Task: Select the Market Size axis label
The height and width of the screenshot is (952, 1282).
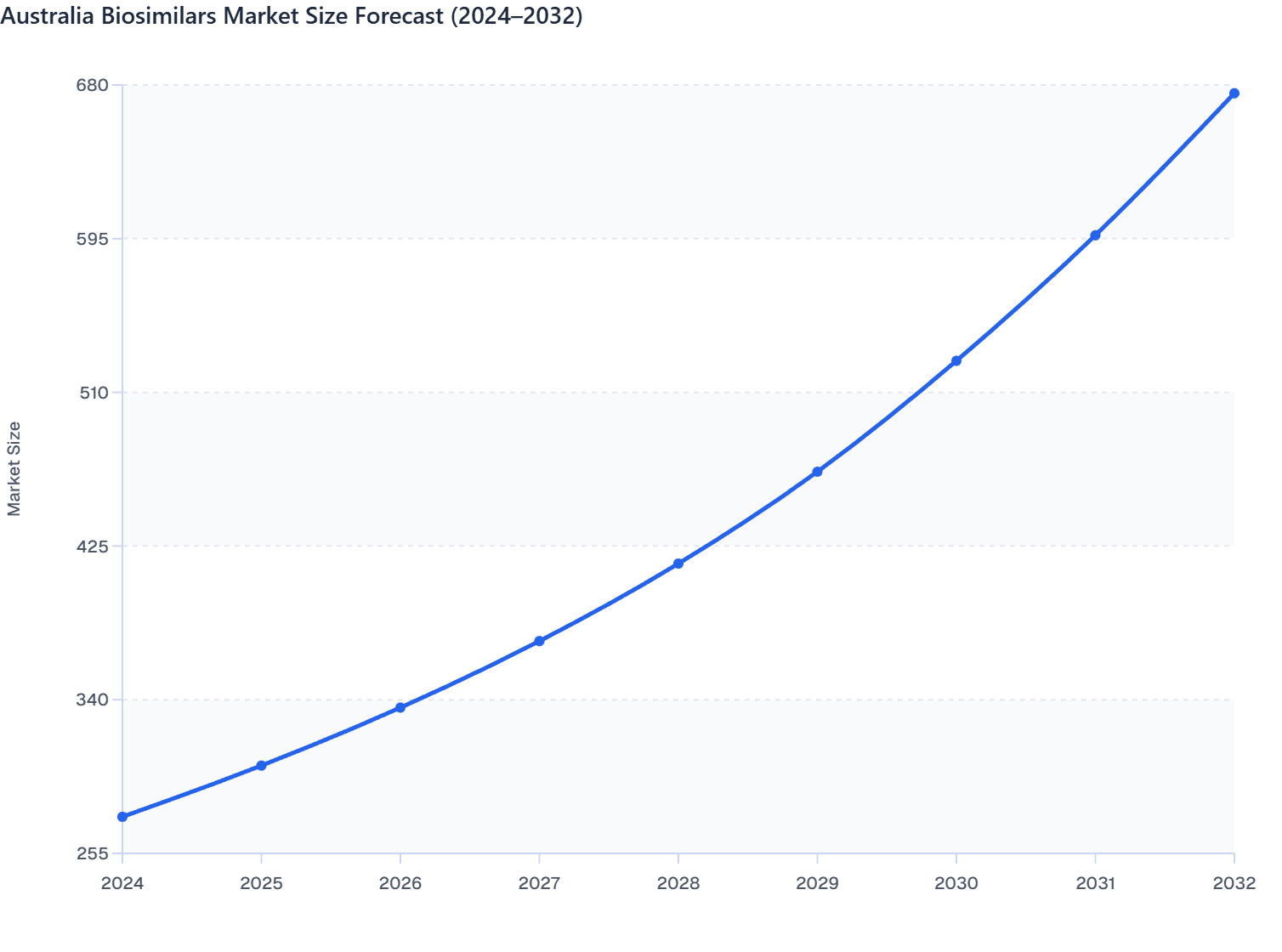Action: pos(15,466)
